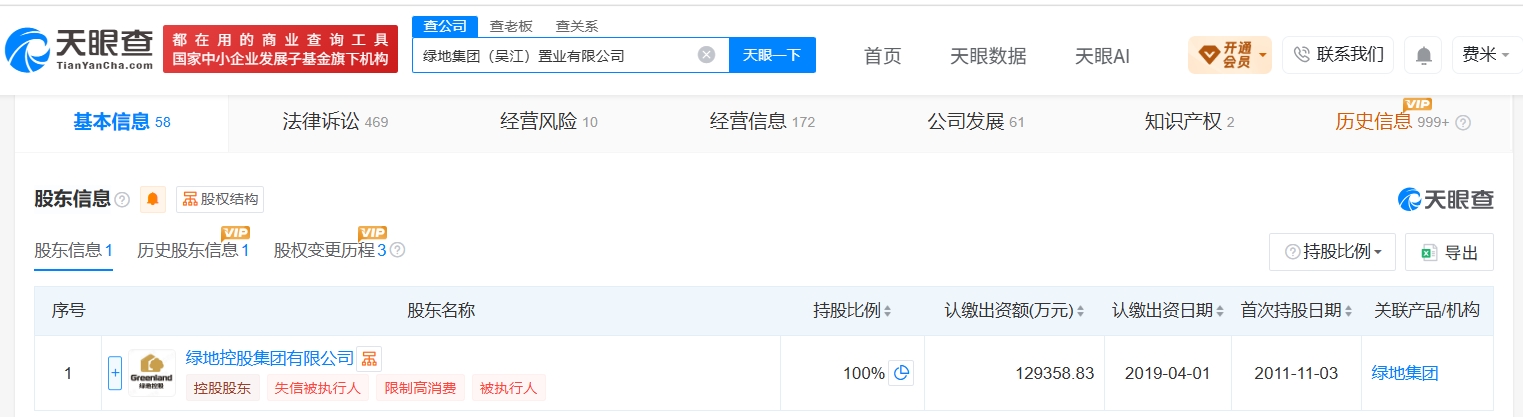1523x417 pixels.
Task: Sort by 首次持股日期 column
Action: (x=1297, y=311)
